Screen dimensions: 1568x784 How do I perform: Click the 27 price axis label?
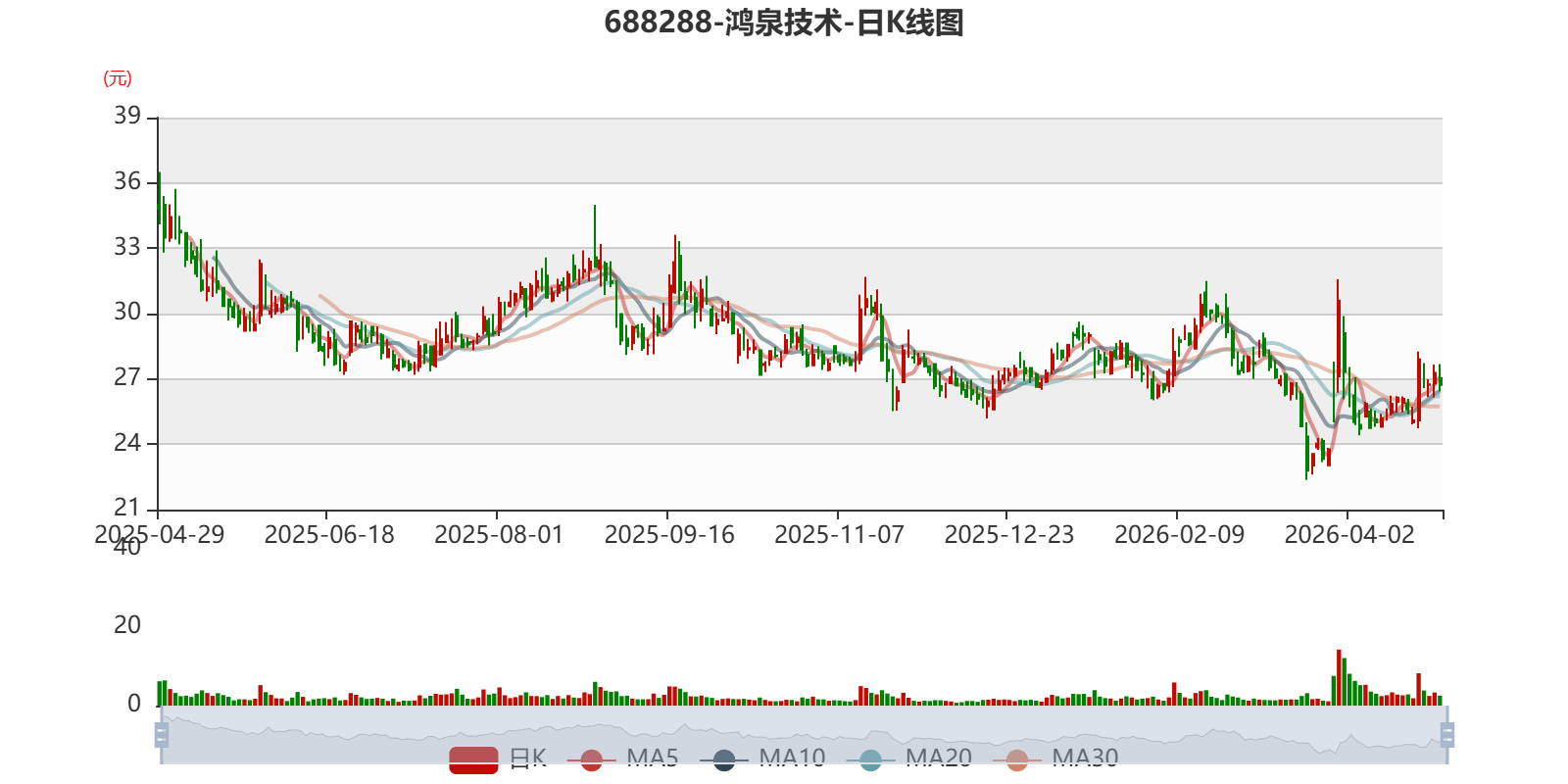(127, 377)
